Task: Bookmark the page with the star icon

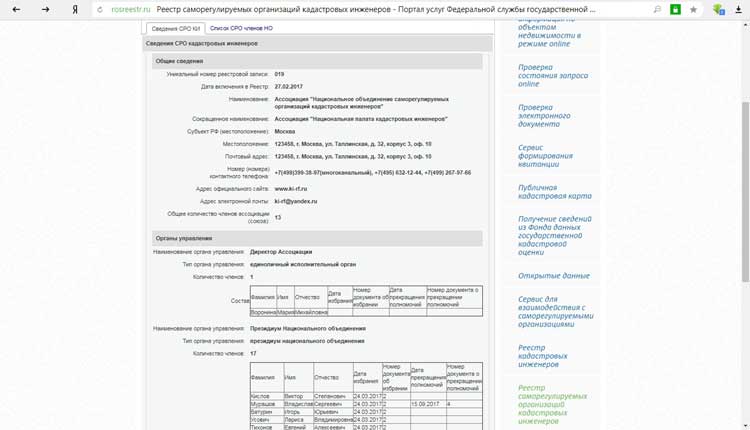Action: (693, 9)
